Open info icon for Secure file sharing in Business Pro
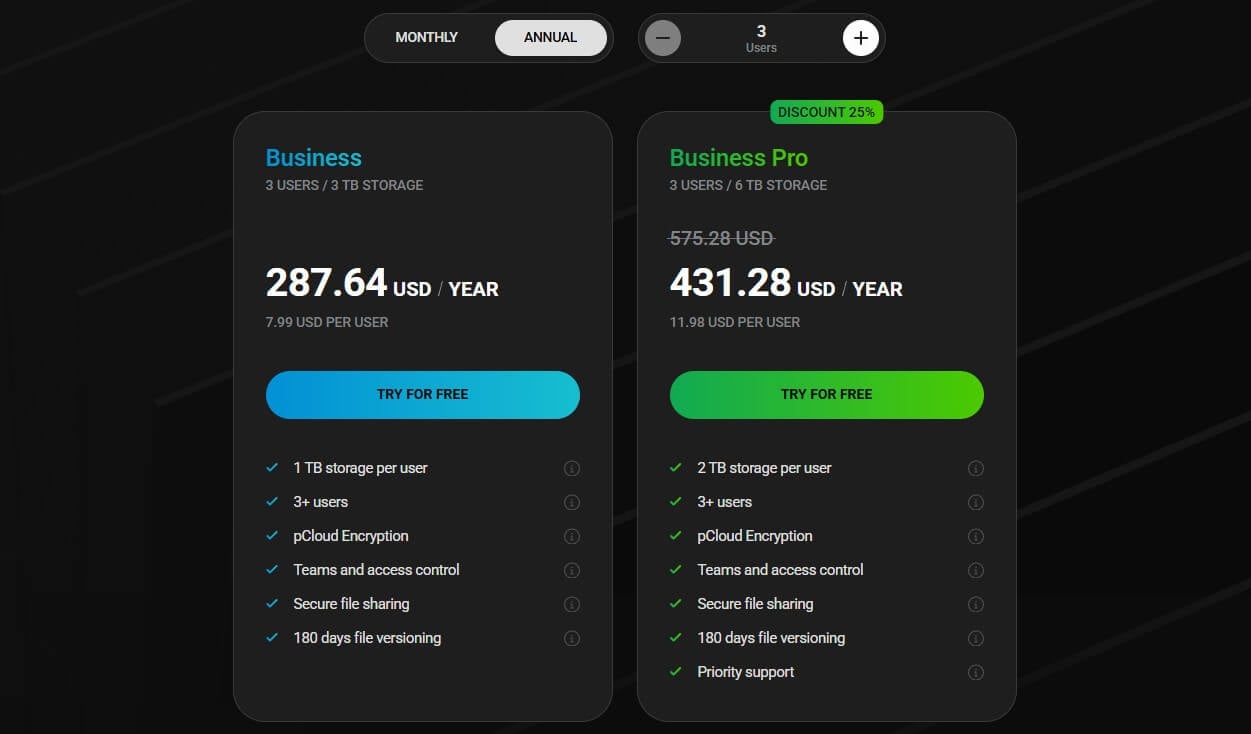This screenshot has height=734, width=1251. point(976,604)
